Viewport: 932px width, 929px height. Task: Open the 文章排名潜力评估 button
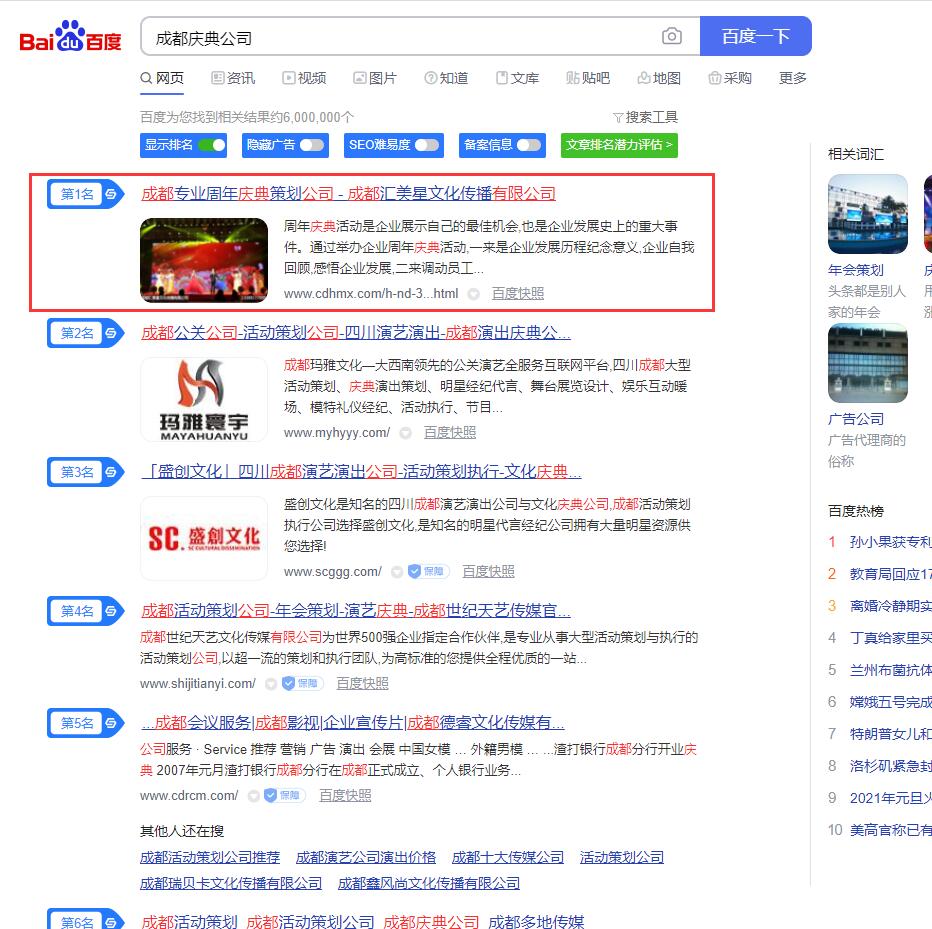[619, 145]
